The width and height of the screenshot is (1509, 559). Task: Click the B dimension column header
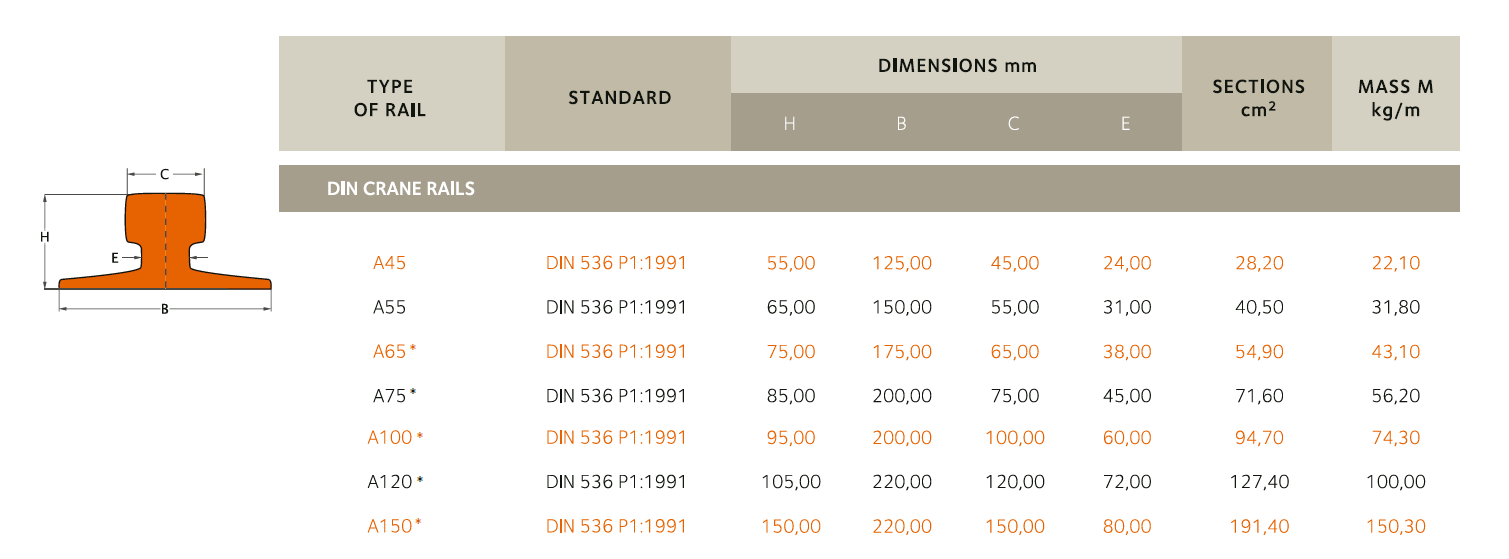901,125
